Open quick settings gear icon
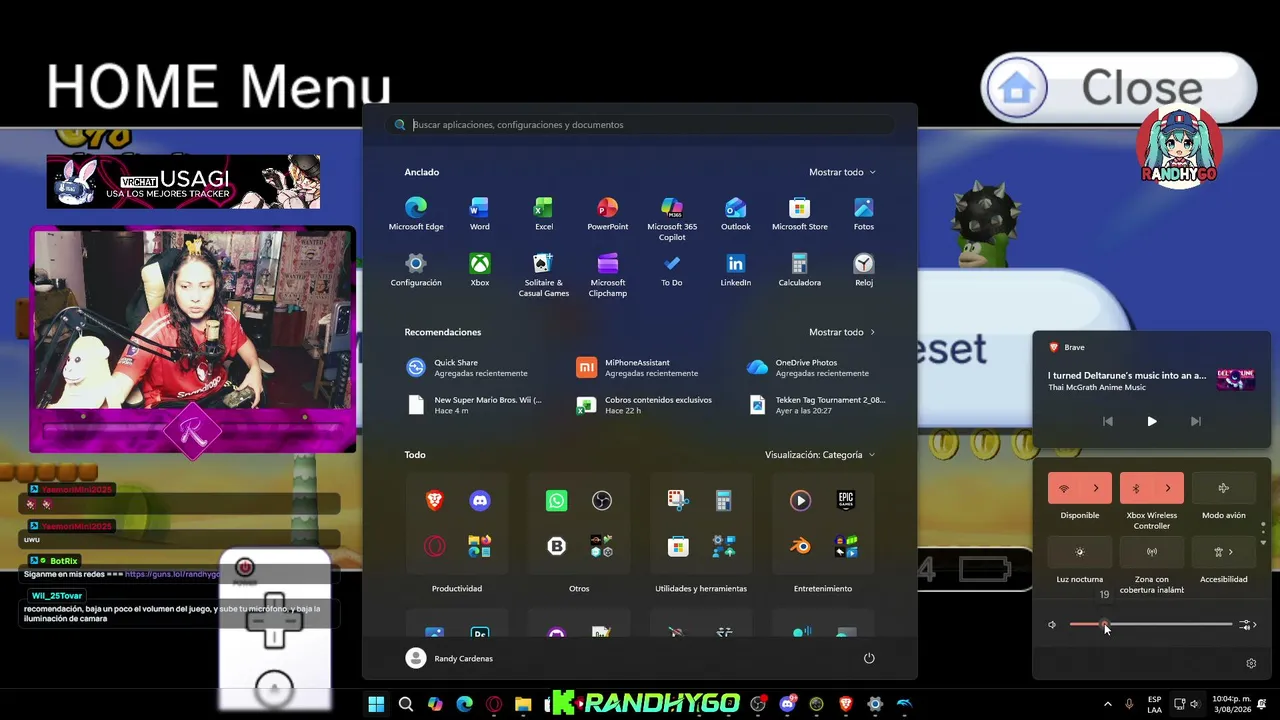This screenshot has width=1280, height=720. tap(1251, 663)
